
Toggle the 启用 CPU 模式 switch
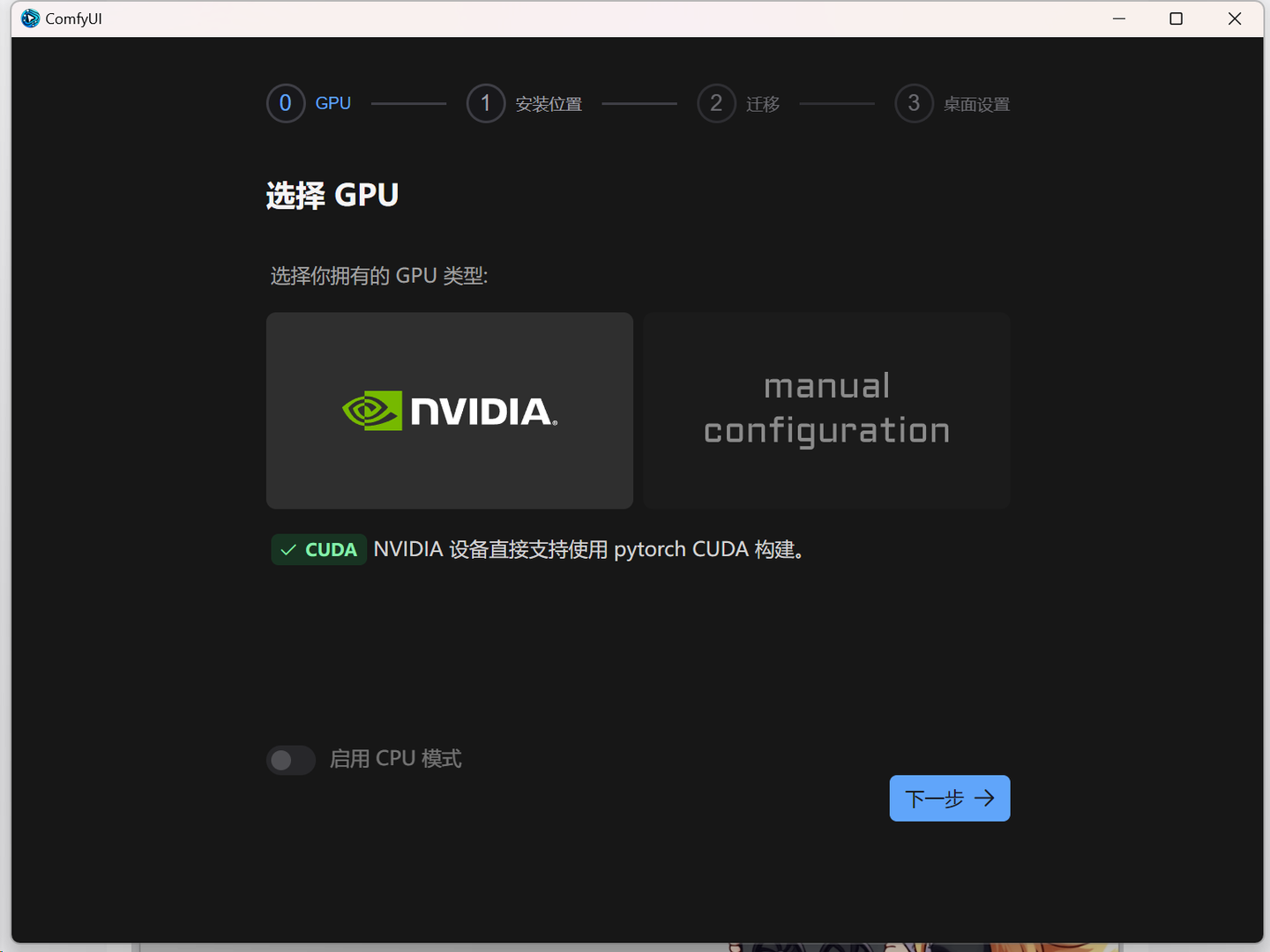pyautogui.click(x=291, y=760)
